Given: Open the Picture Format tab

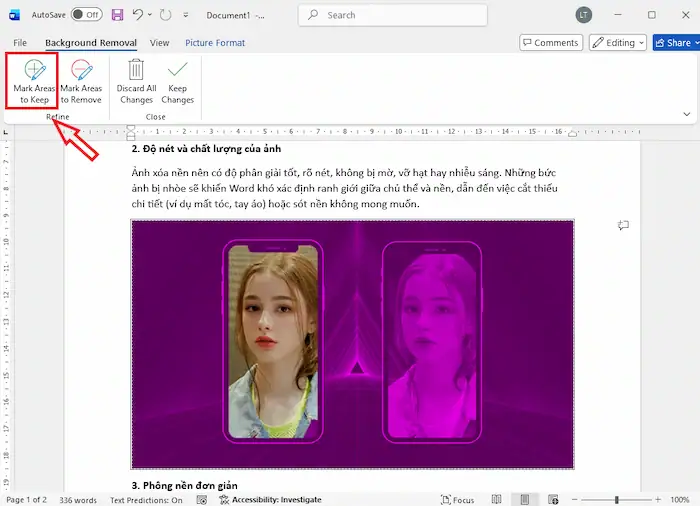Looking at the screenshot, I should (x=215, y=43).
